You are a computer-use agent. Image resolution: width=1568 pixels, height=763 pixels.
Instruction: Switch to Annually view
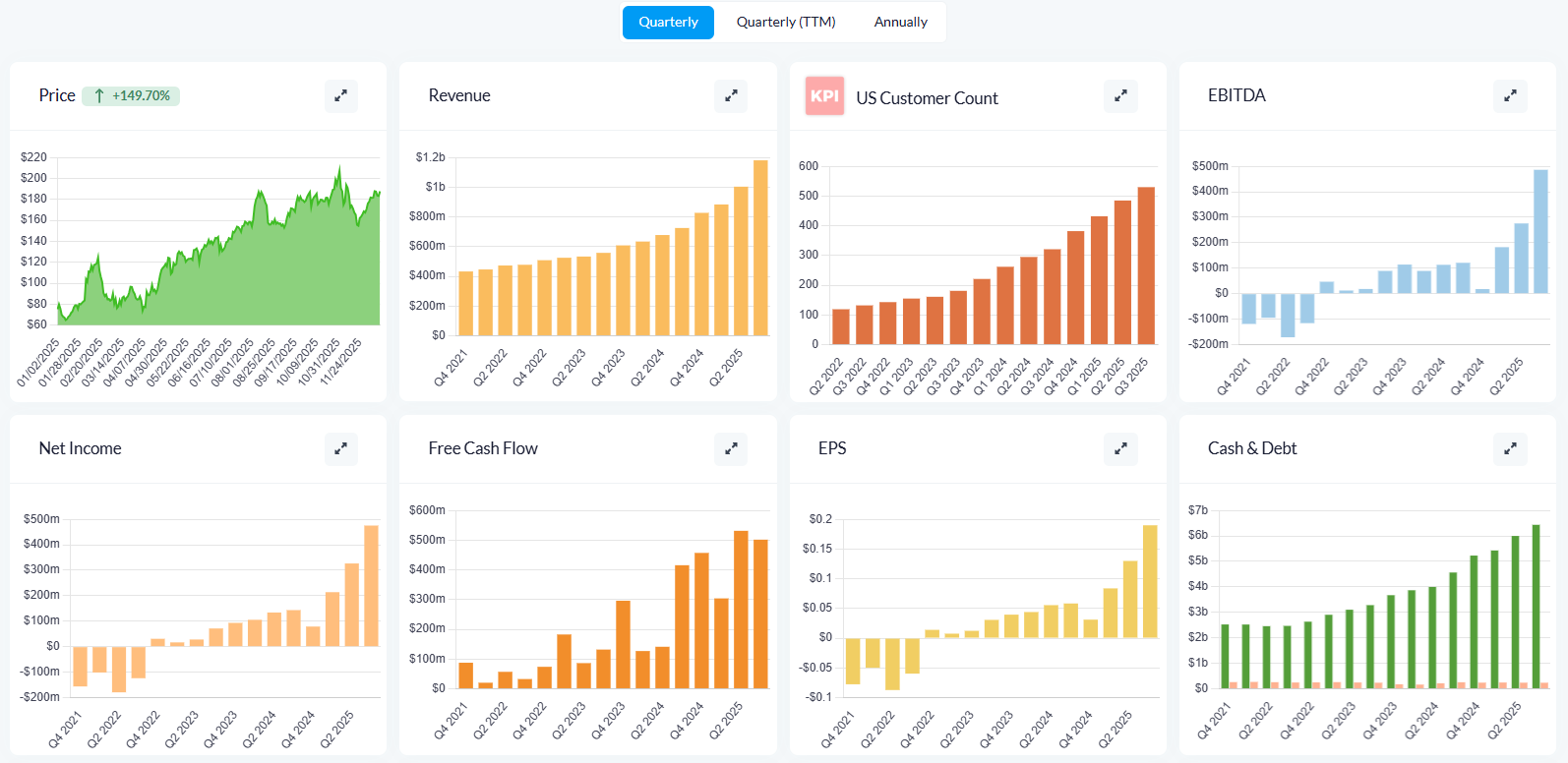[x=900, y=22]
